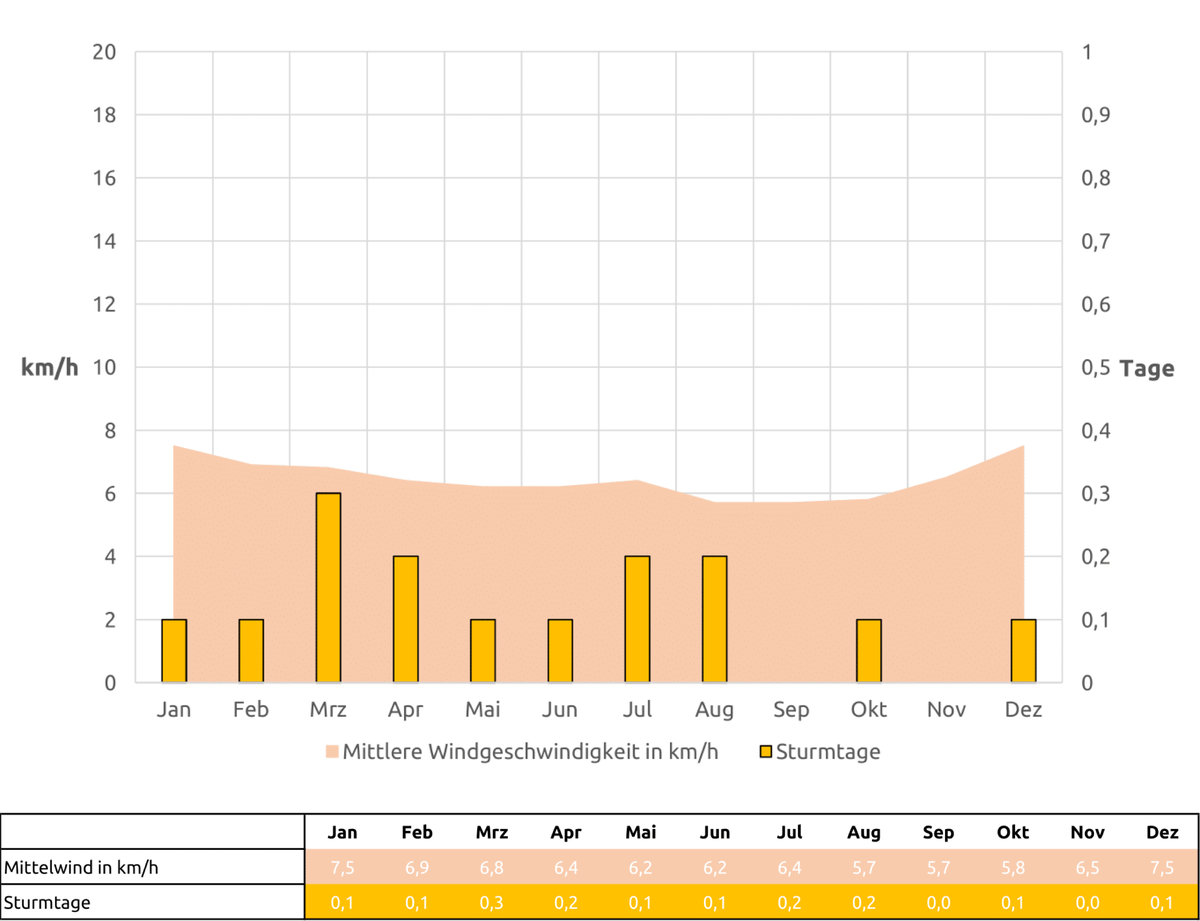Image resolution: width=1200 pixels, height=921 pixels.
Task: Click the orange Sturmtage legend swatch
Action: [x=765, y=752]
